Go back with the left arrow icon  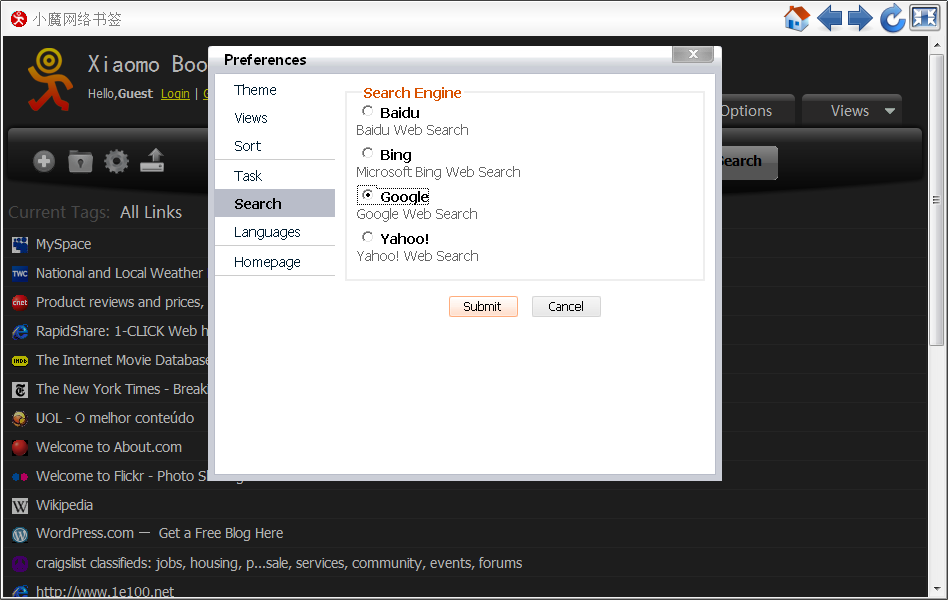click(x=829, y=18)
